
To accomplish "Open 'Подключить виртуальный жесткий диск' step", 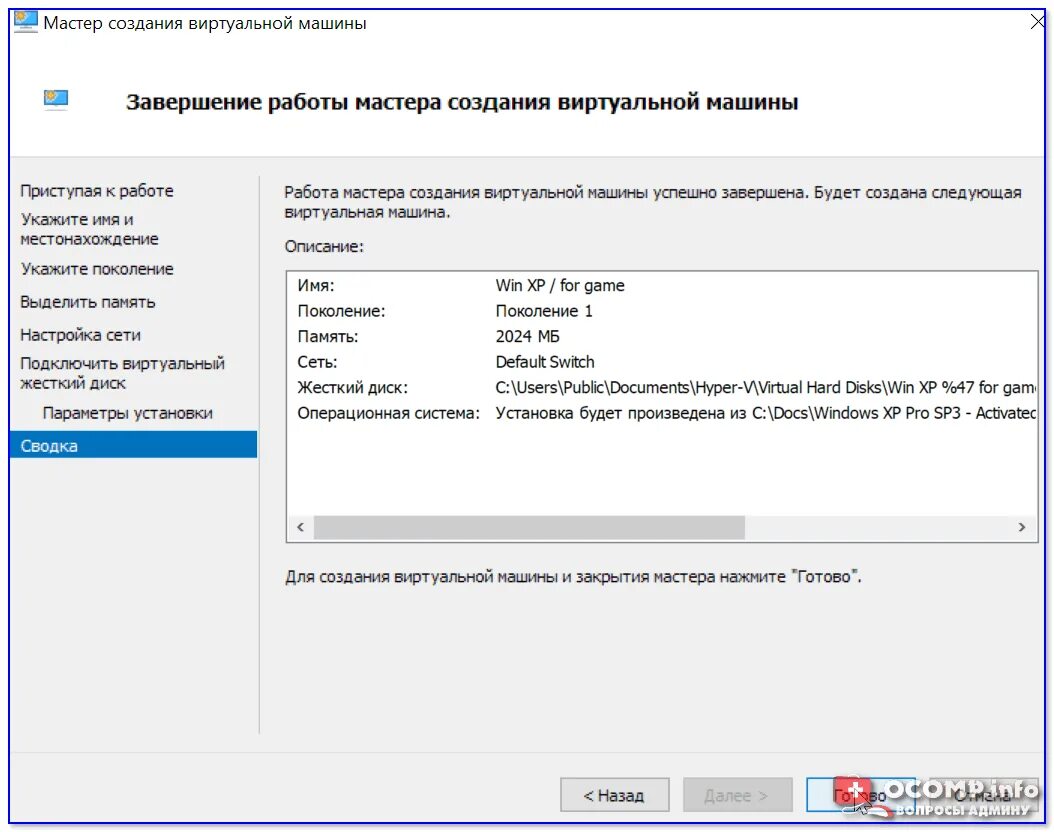I will click(122, 373).
